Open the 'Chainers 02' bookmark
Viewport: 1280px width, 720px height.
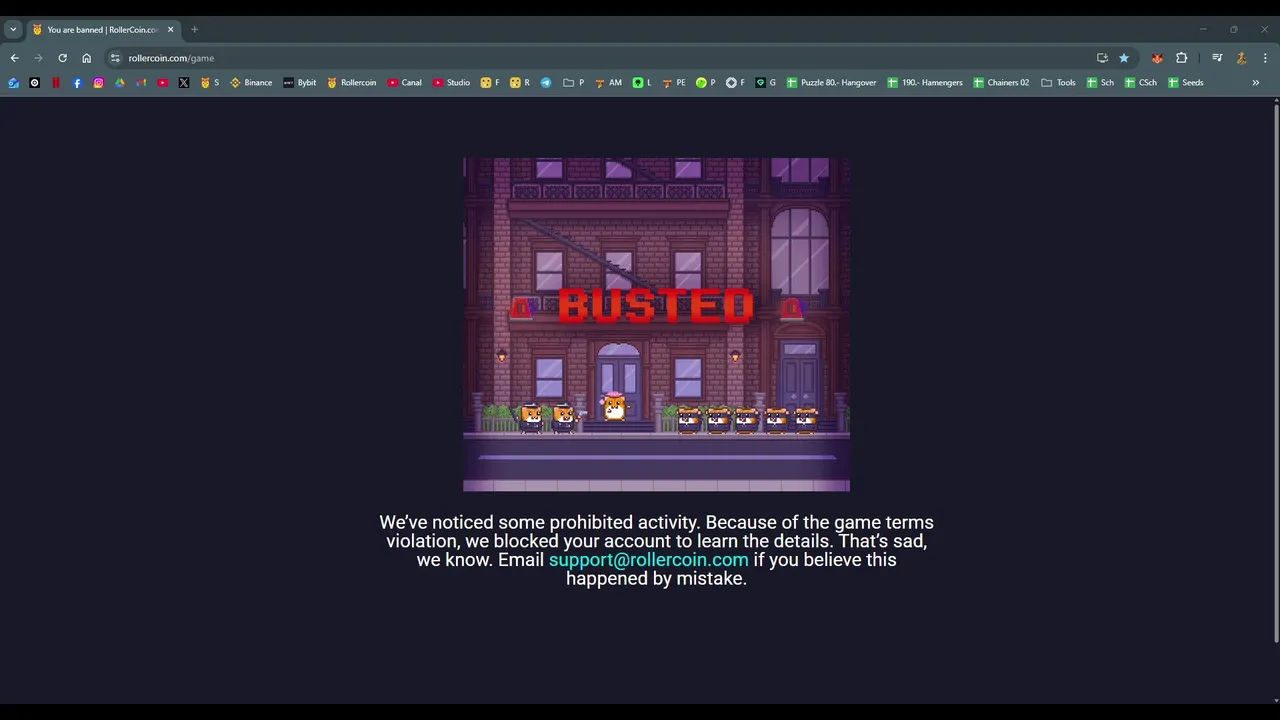(1001, 83)
